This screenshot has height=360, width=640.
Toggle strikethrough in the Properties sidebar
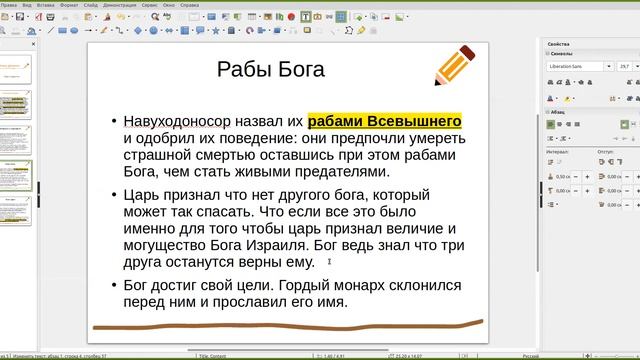(581, 82)
